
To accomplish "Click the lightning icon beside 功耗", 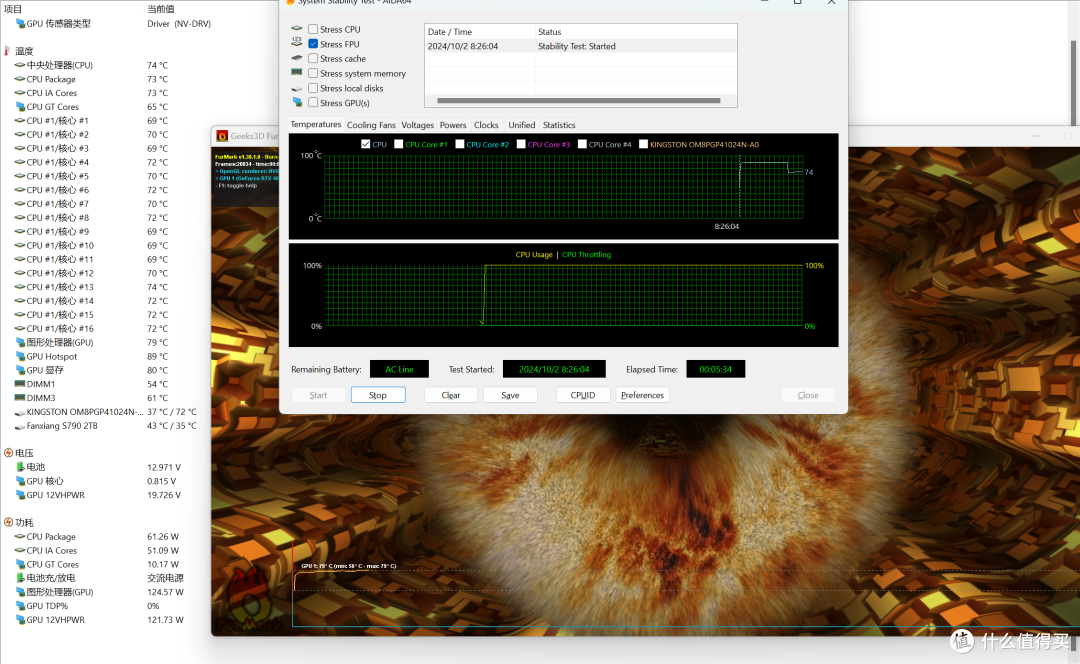I will pyautogui.click(x=8, y=522).
